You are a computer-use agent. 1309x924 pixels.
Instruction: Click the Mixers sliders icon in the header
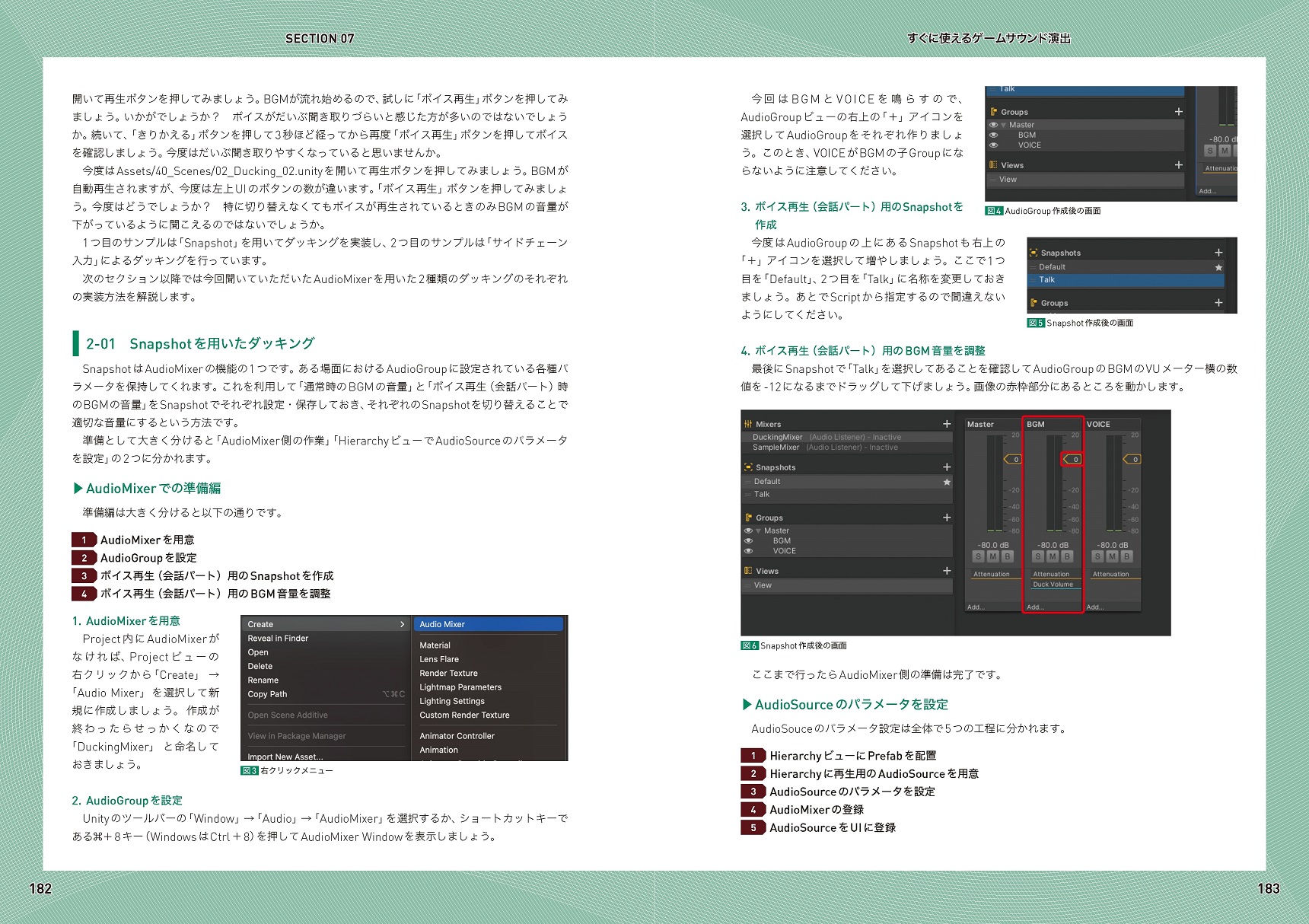748,424
